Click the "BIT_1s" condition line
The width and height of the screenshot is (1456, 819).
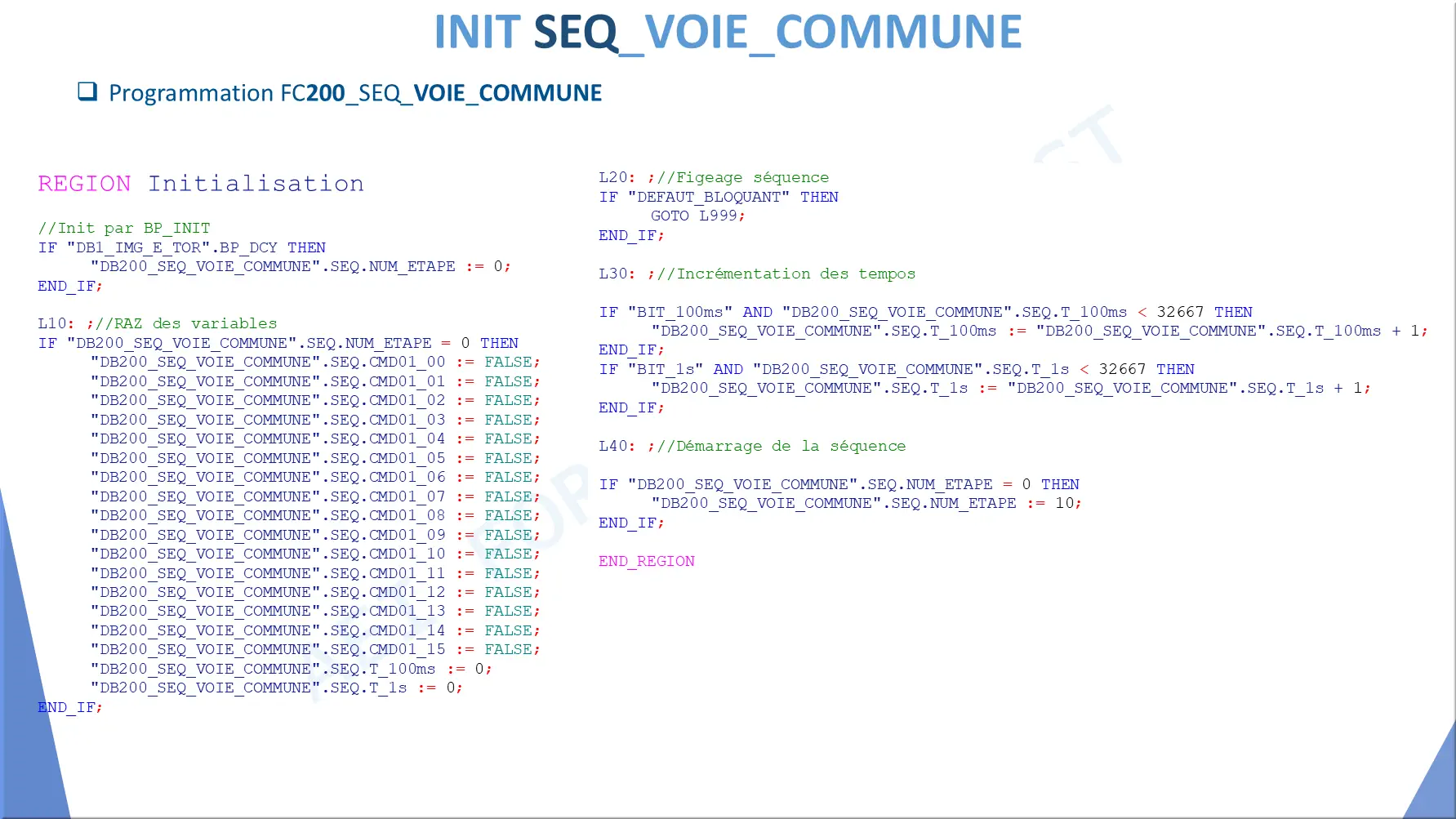click(897, 369)
